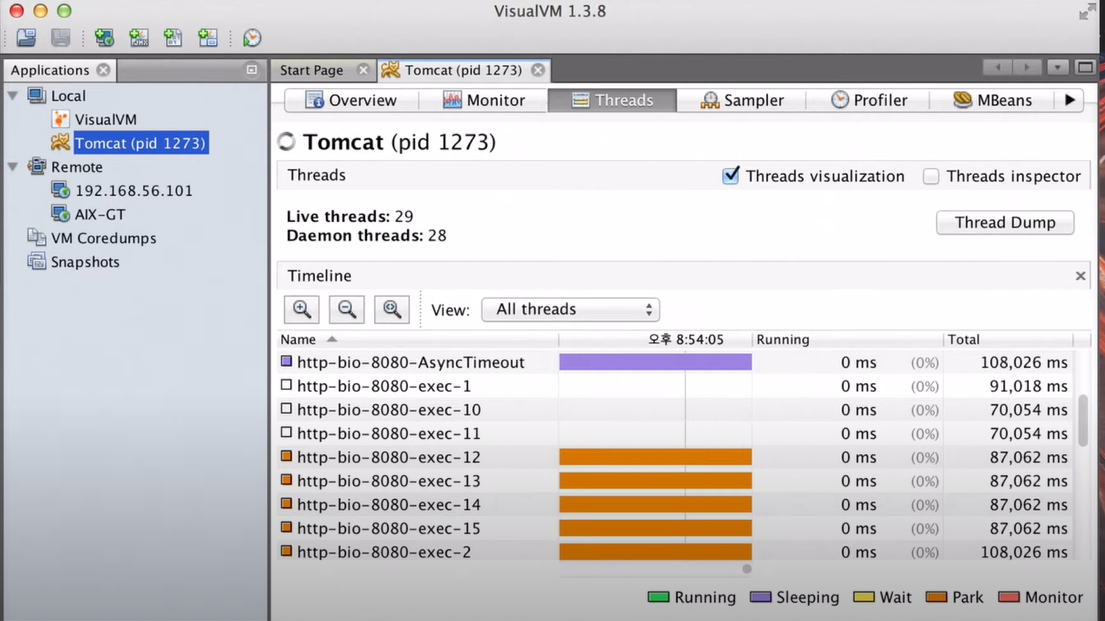Collapse the Remote tree node
The image size is (1105, 621).
point(13,167)
